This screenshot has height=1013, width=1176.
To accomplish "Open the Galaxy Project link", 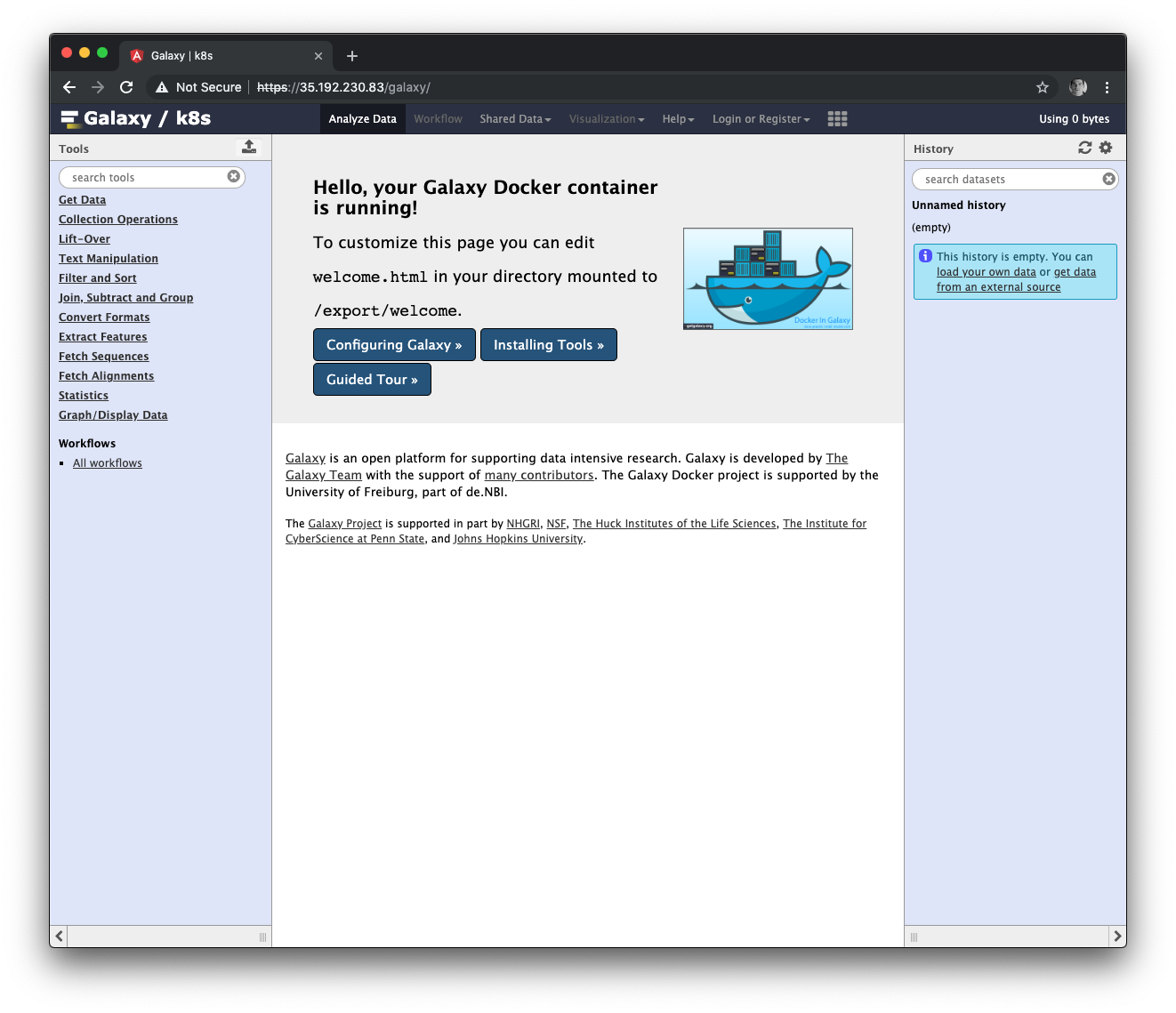I will point(345,524).
